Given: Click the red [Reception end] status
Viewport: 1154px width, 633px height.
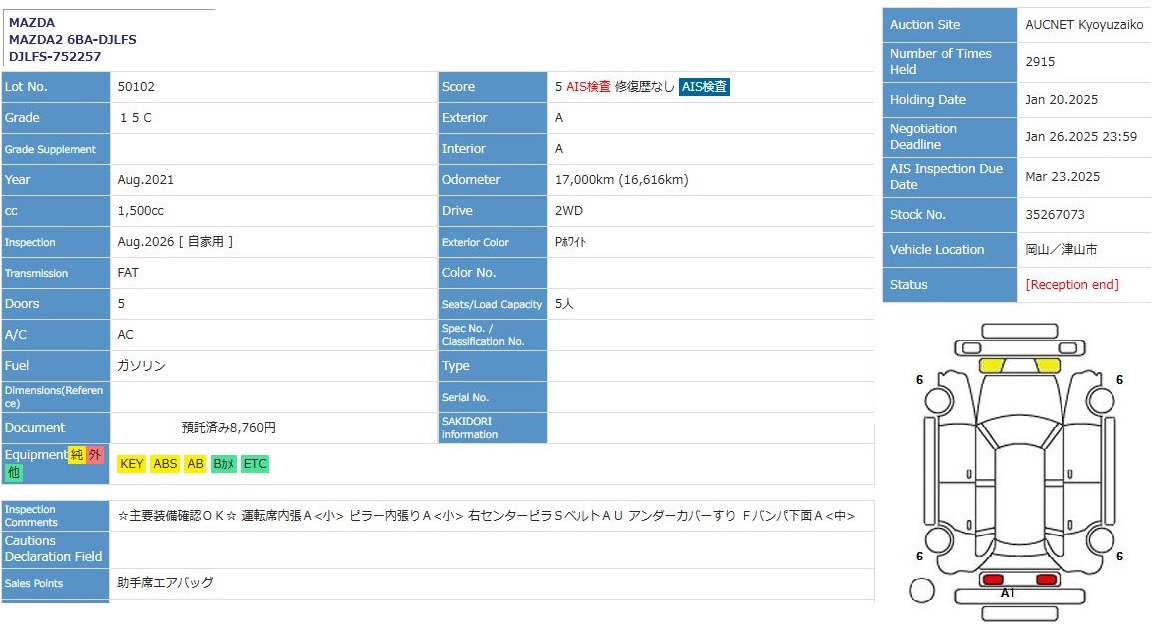Looking at the screenshot, I should (x=1072, y=285).
